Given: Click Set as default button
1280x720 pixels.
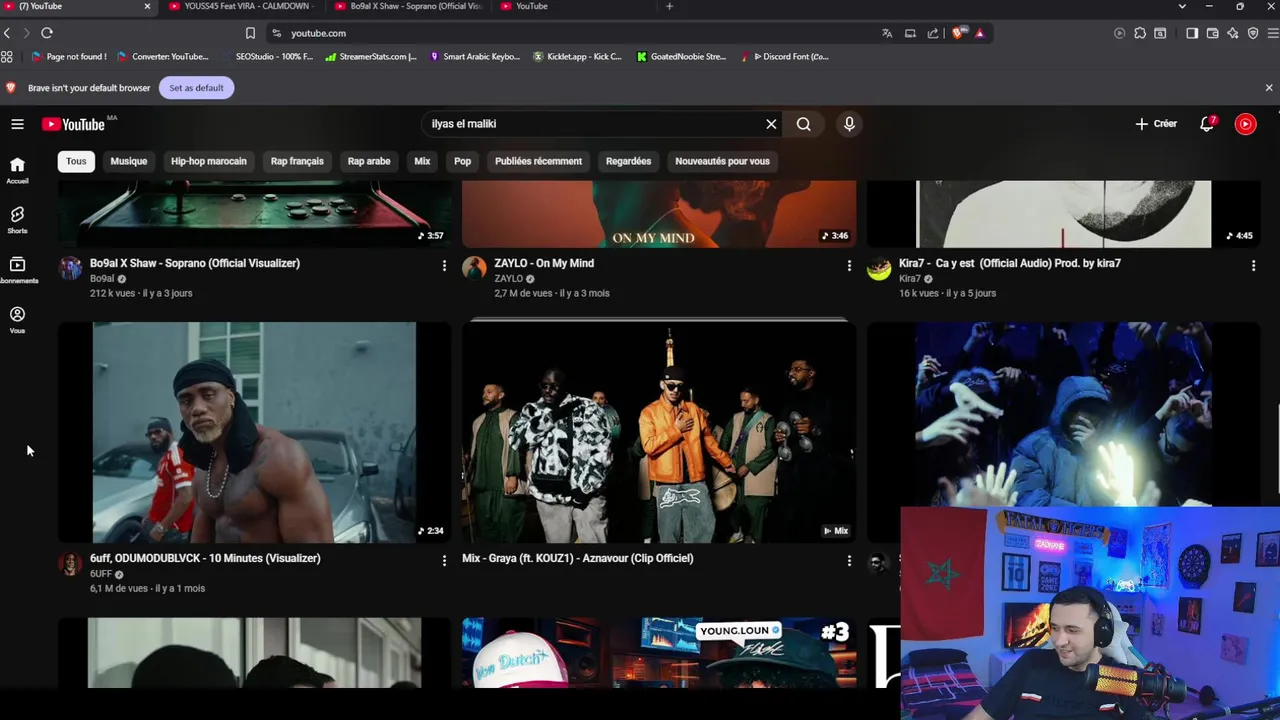Looking at the screenshot, I should [x=196, y=88].
